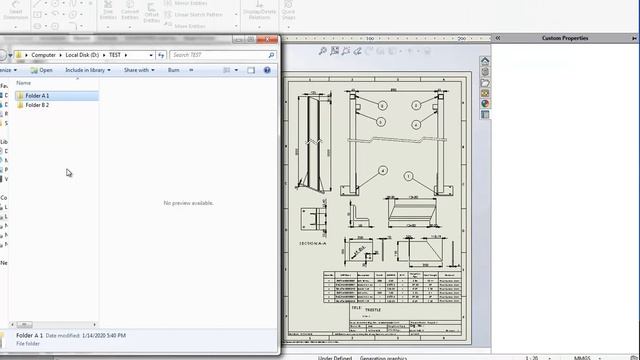Screen dimensions: 640x360
Task: Select the TRESTLE title in title block
Action: tap(373, 310)
